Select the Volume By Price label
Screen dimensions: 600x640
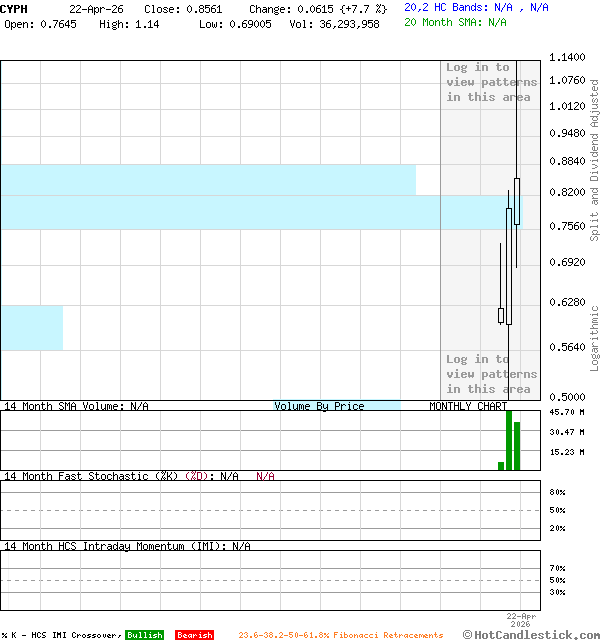[x=319, y=406]
